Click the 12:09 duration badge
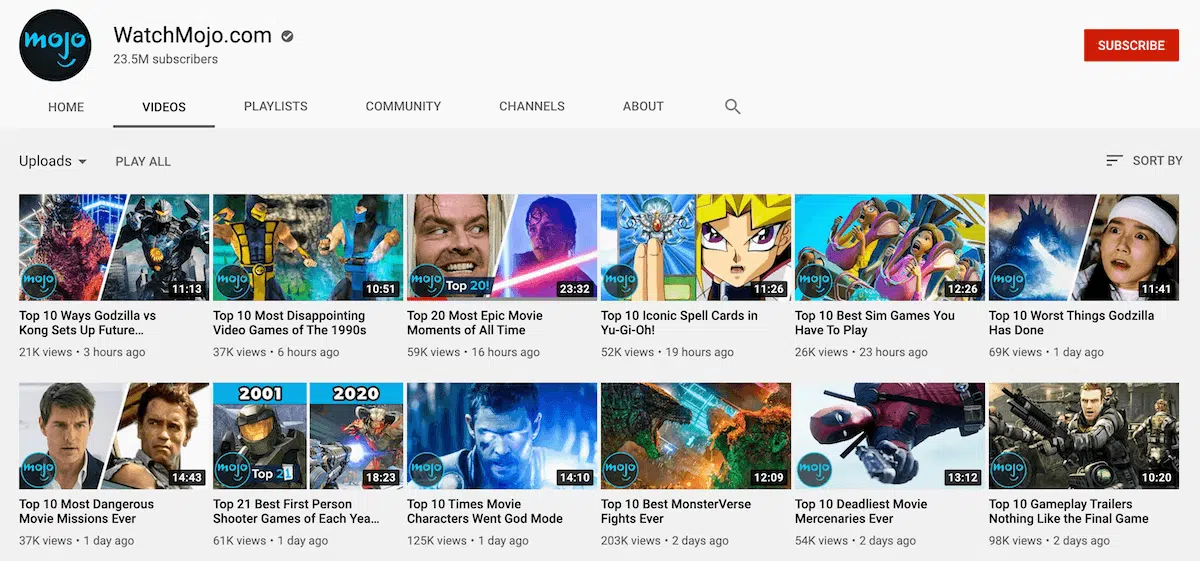Screen dimensions: 1200x561 click(x=768, y=477)
